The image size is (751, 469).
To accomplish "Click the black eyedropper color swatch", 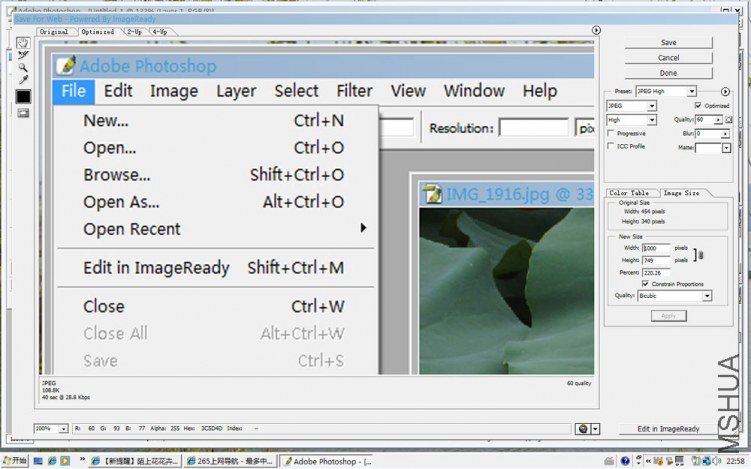I will click(x=23, y=97).
